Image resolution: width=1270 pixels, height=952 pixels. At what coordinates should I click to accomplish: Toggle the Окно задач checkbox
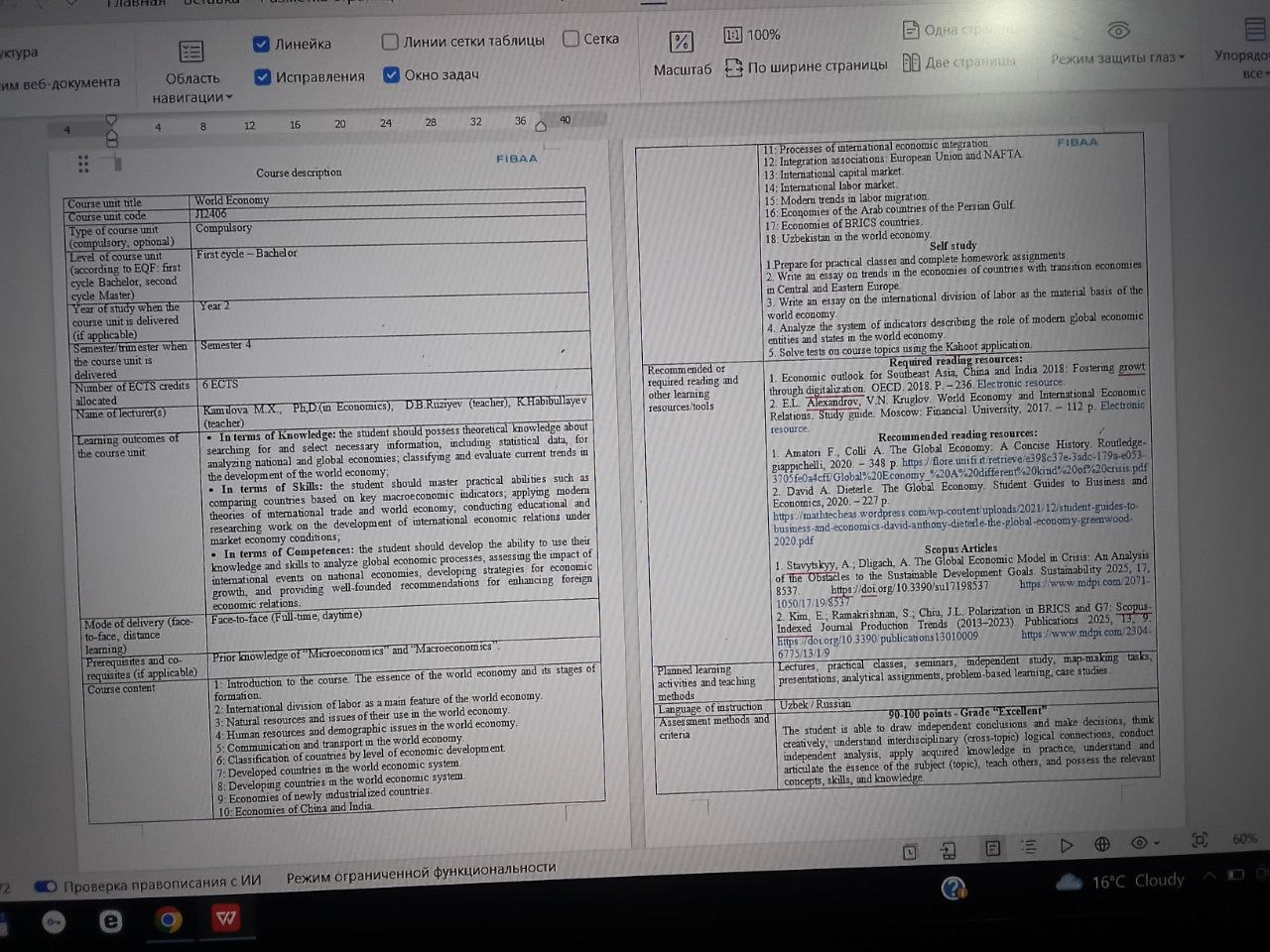point(391,74)
